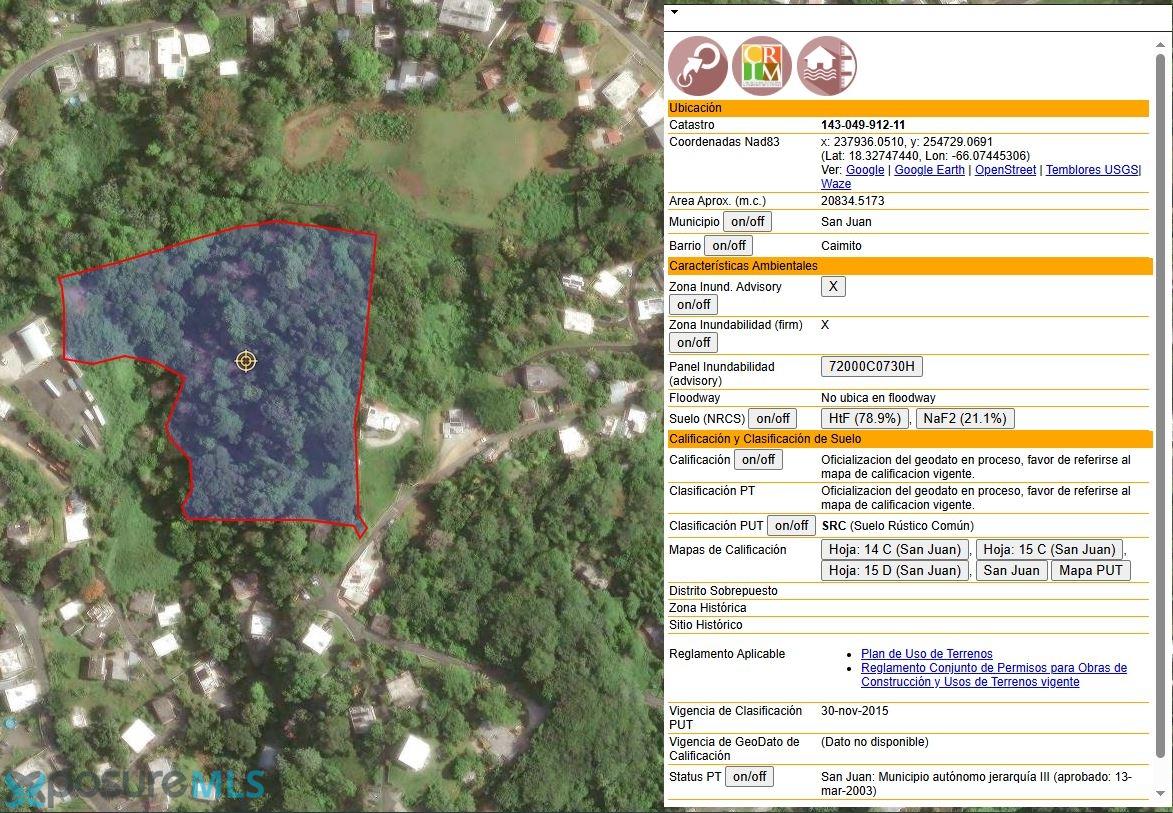Open the Waze link
This screenshot has height=813, width=1173.
click(835, 184)
